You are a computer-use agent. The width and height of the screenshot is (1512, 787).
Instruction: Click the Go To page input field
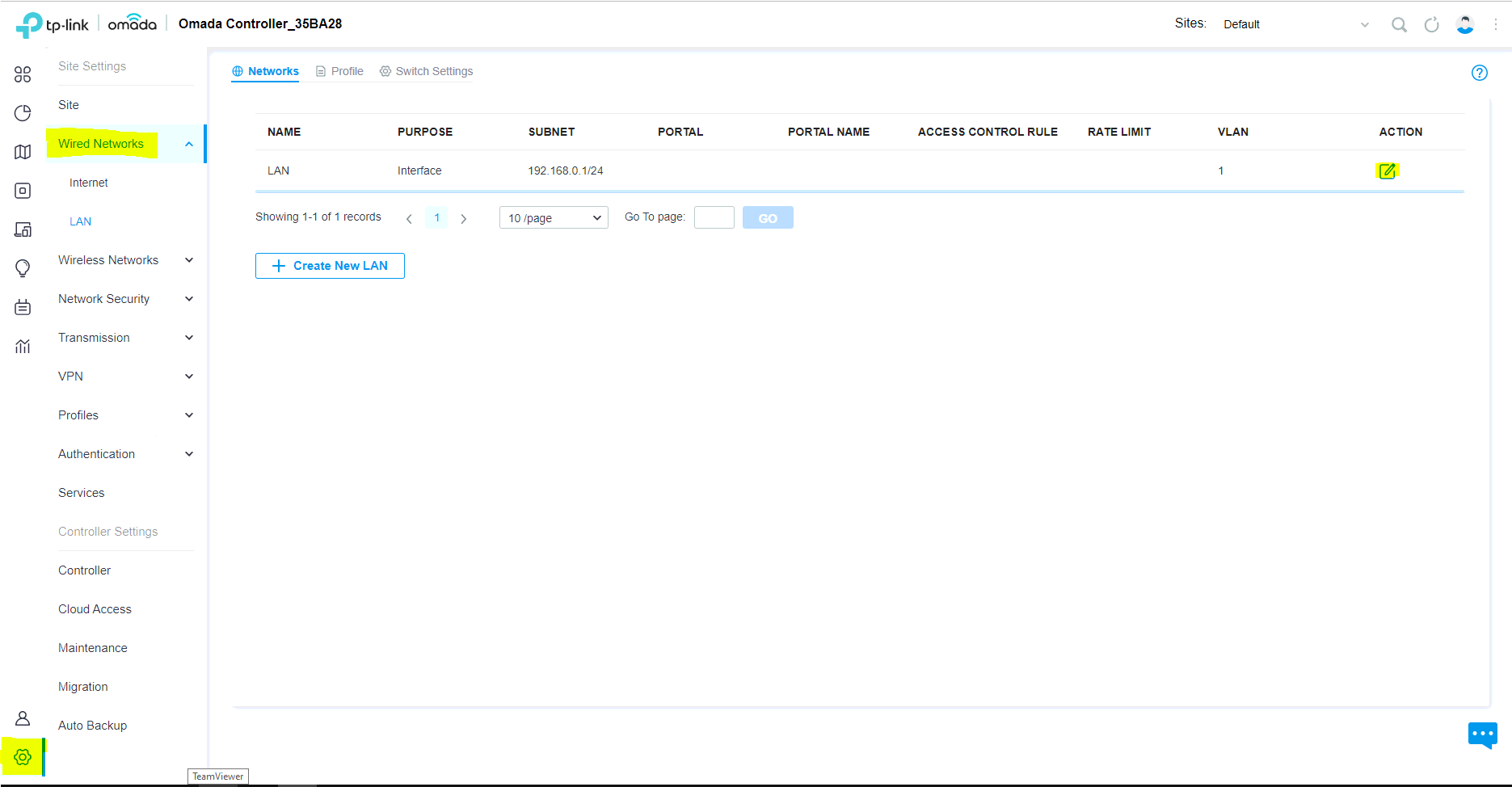tap(714, 217)
